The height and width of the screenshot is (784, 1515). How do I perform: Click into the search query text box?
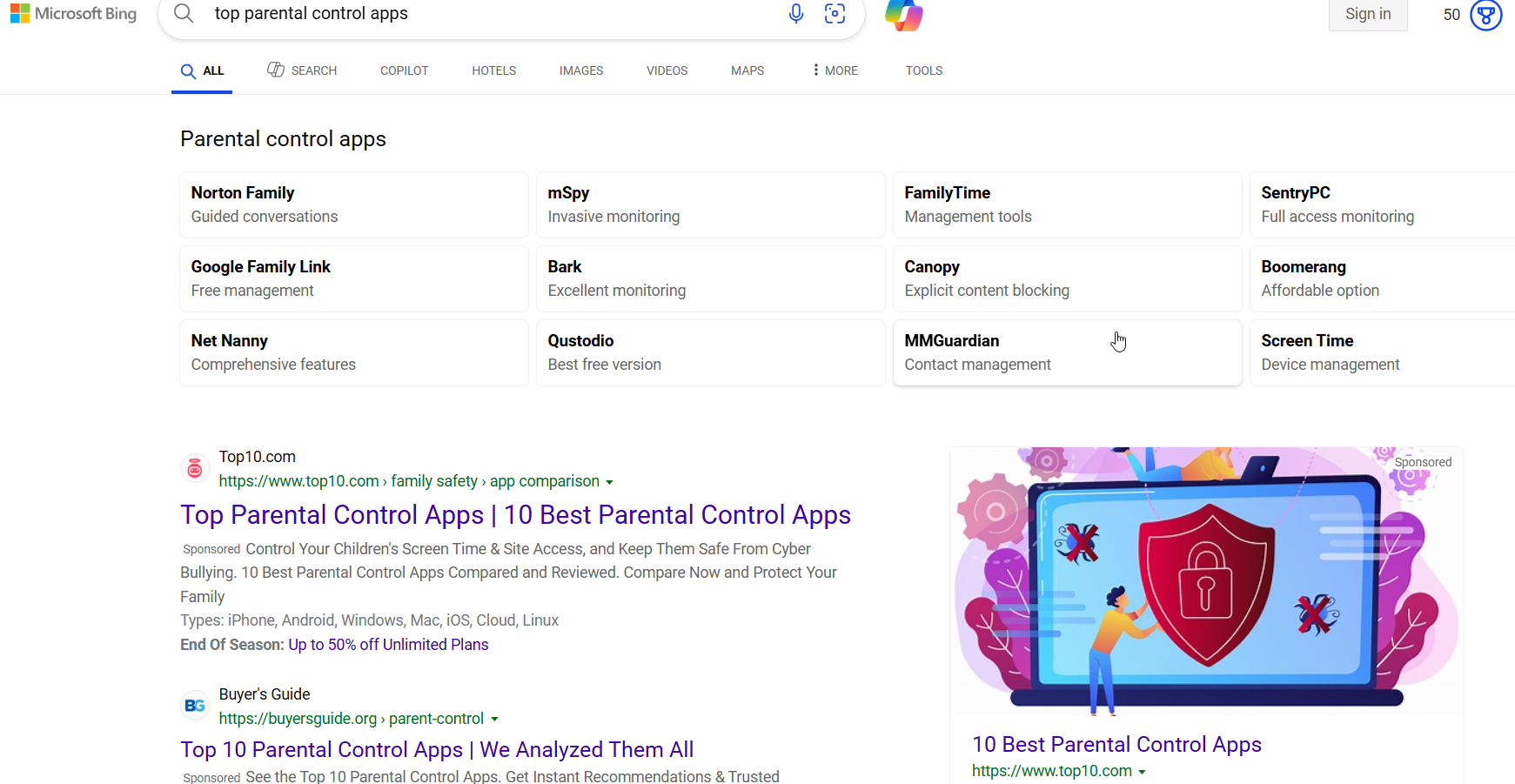[487, 14]
